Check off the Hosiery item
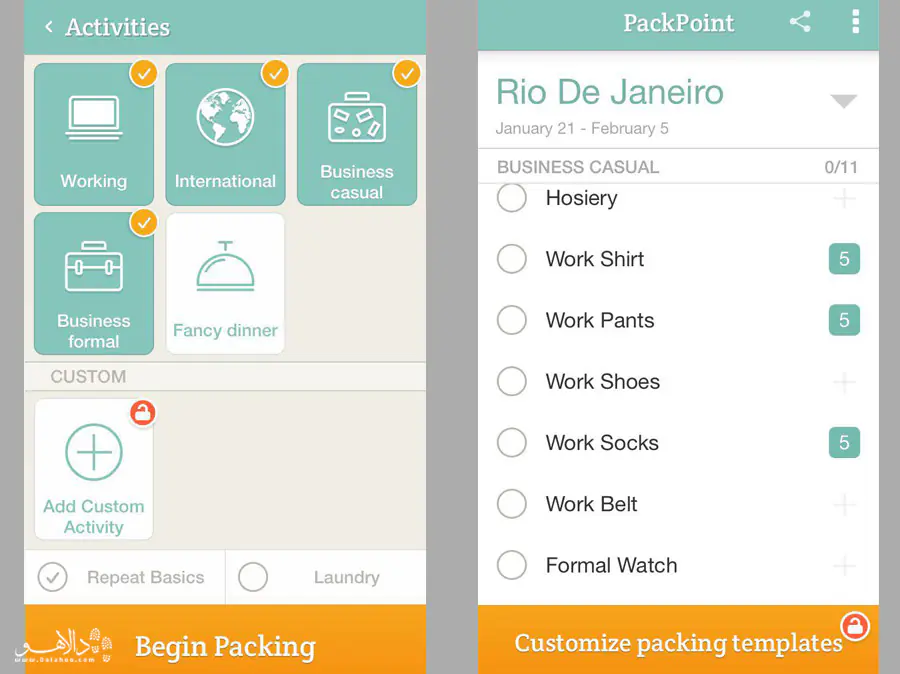The height and width of the screenshot is (674, 900). [511, 197]
